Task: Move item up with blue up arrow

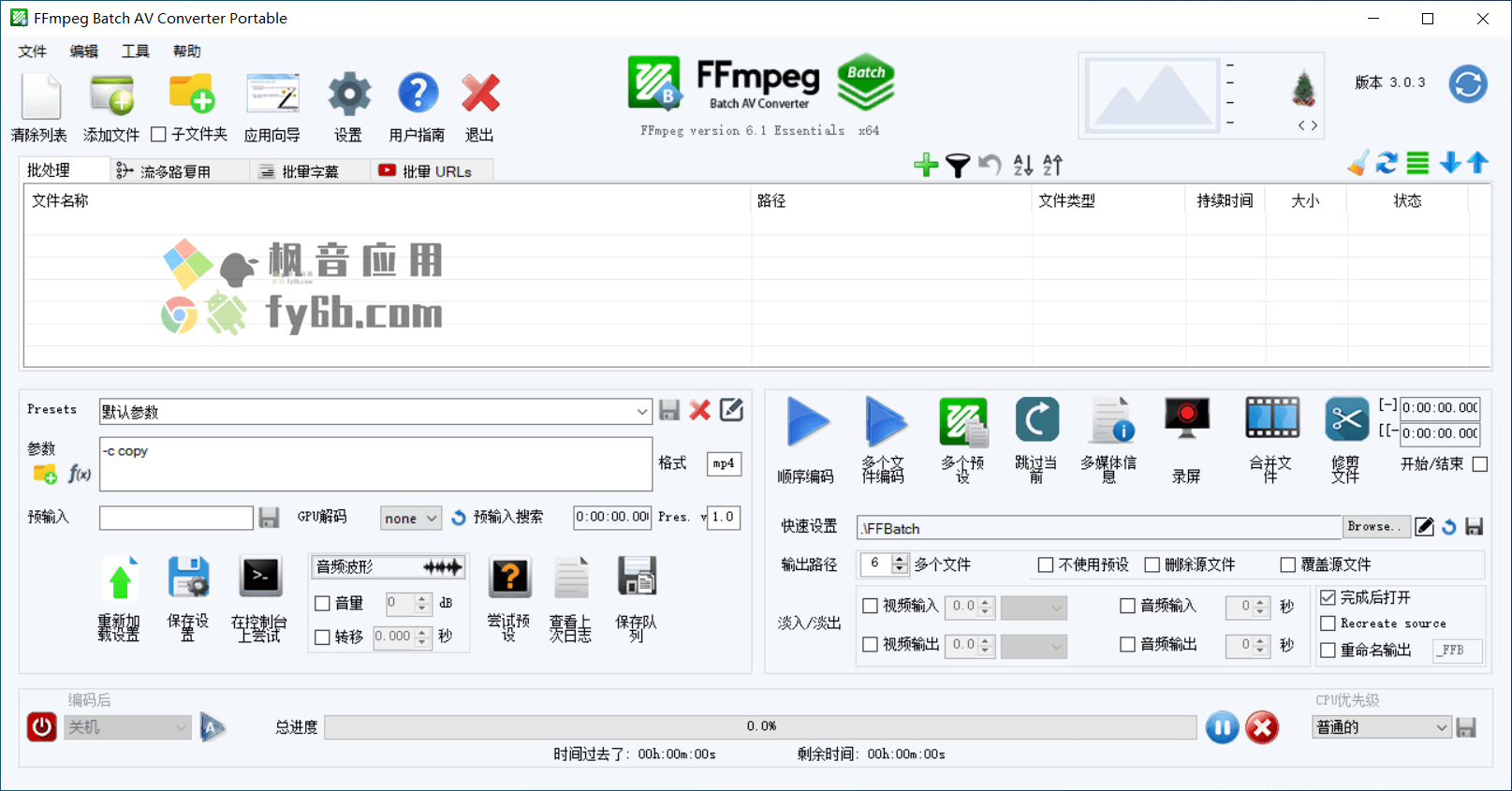Action: click(1478, 164)
